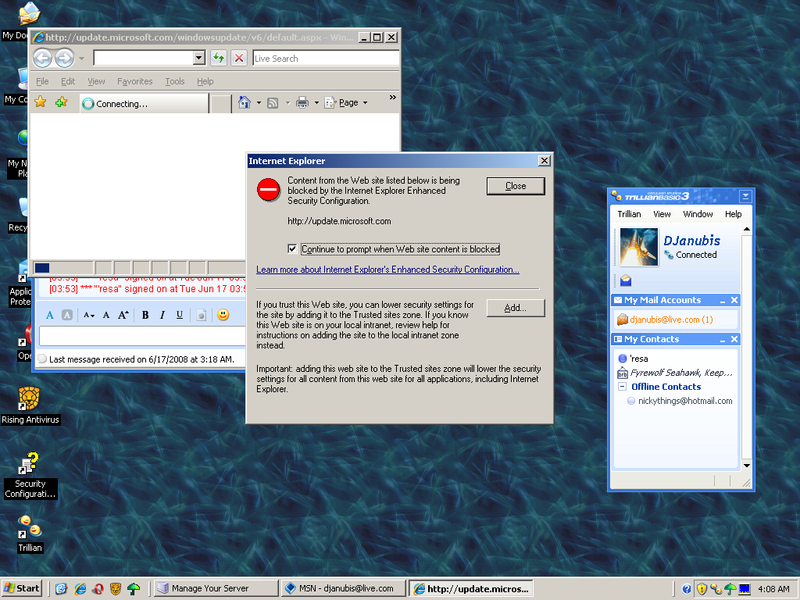800x600 pixels.
Task: Select the Connecting... browser tab
Action: (144, 104)
